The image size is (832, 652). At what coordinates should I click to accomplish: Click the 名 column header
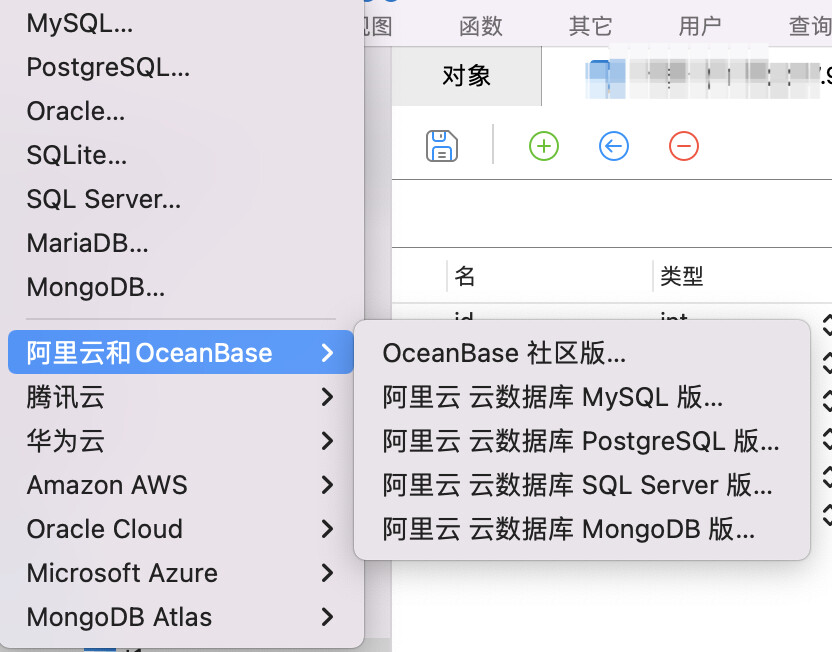[x=465, y=276]
